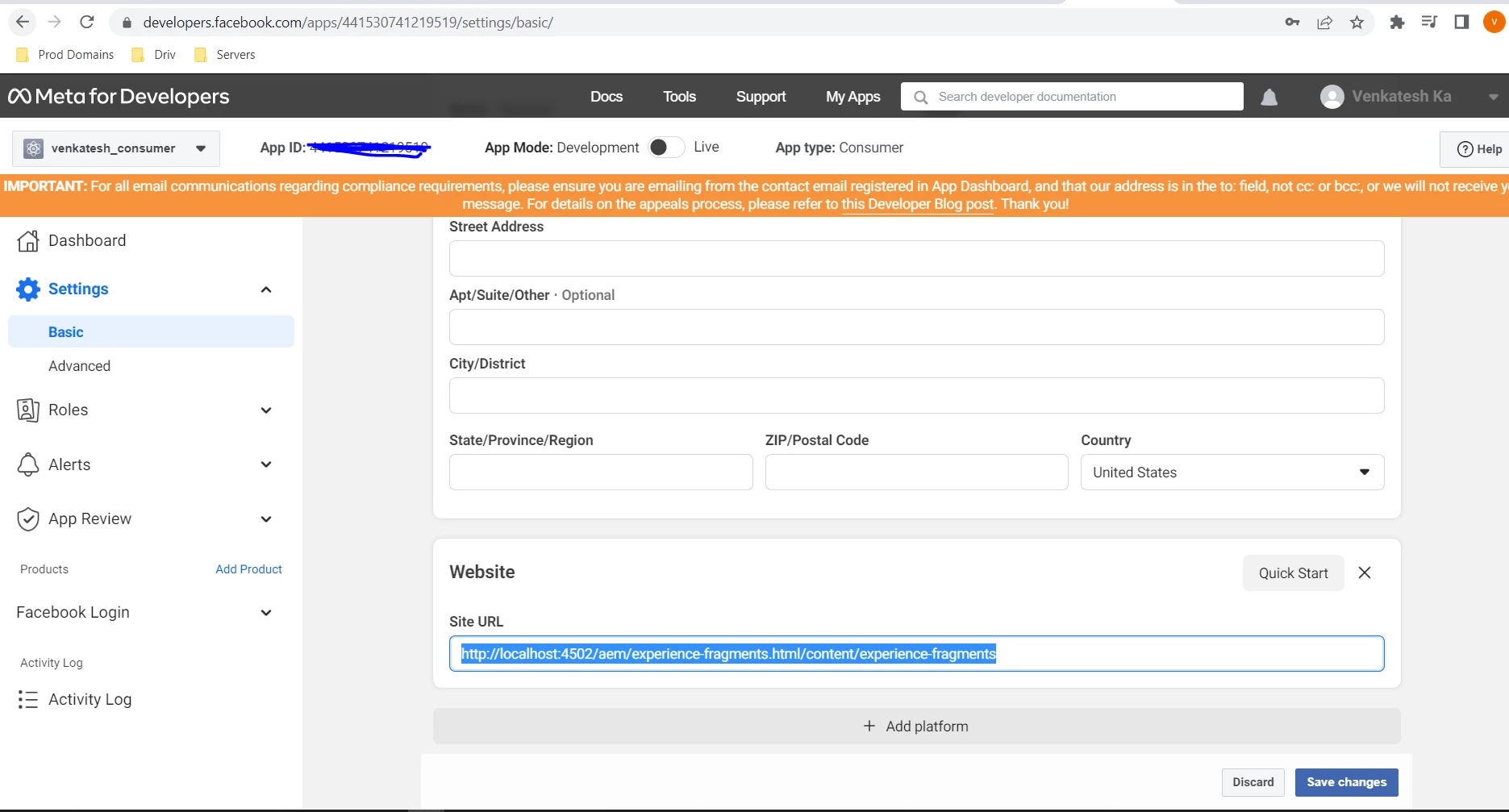This screenshot has height=812, width=1509.
Task: Select the Advanced settings page
Action: tap(79, 366)
